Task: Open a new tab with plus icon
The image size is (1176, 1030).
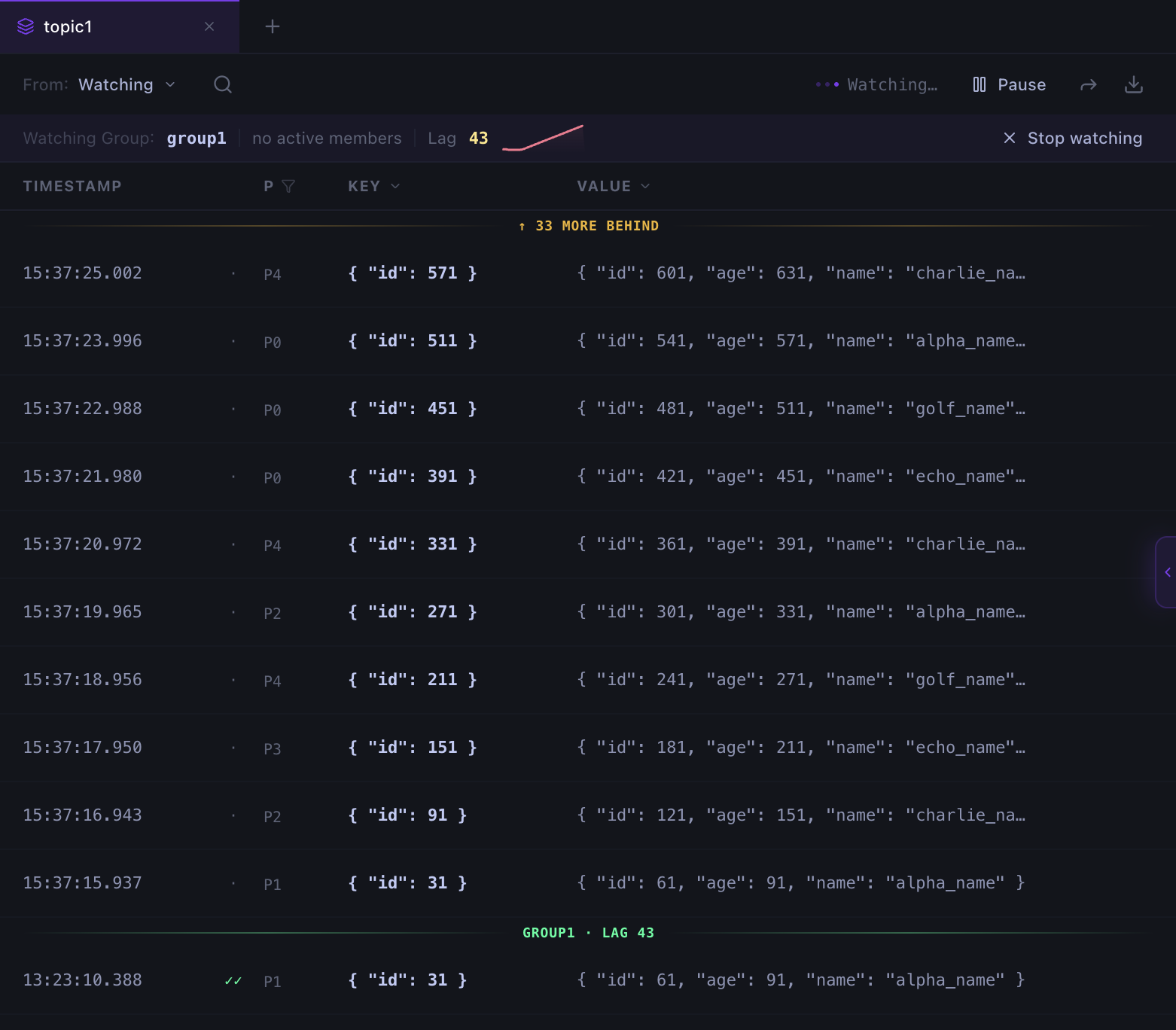Action: tap(273, 26)
